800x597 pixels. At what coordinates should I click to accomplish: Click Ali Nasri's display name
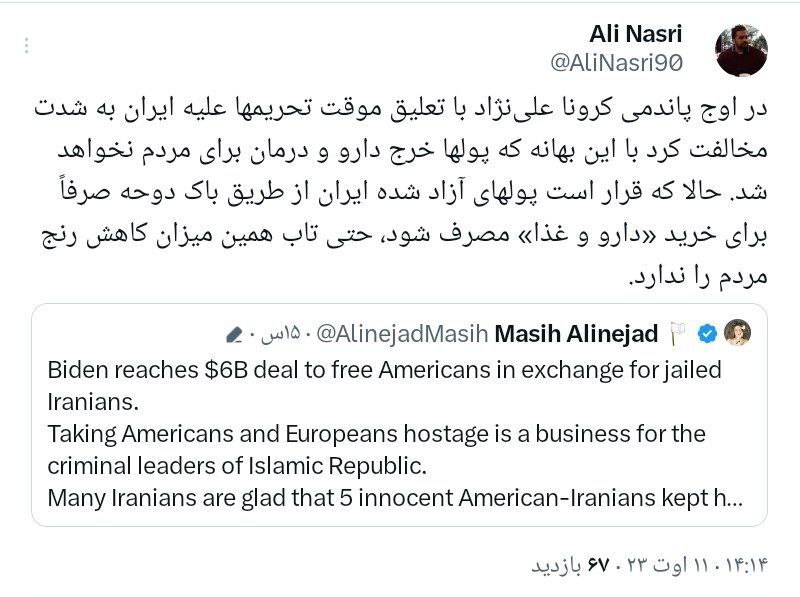(639, 32)
